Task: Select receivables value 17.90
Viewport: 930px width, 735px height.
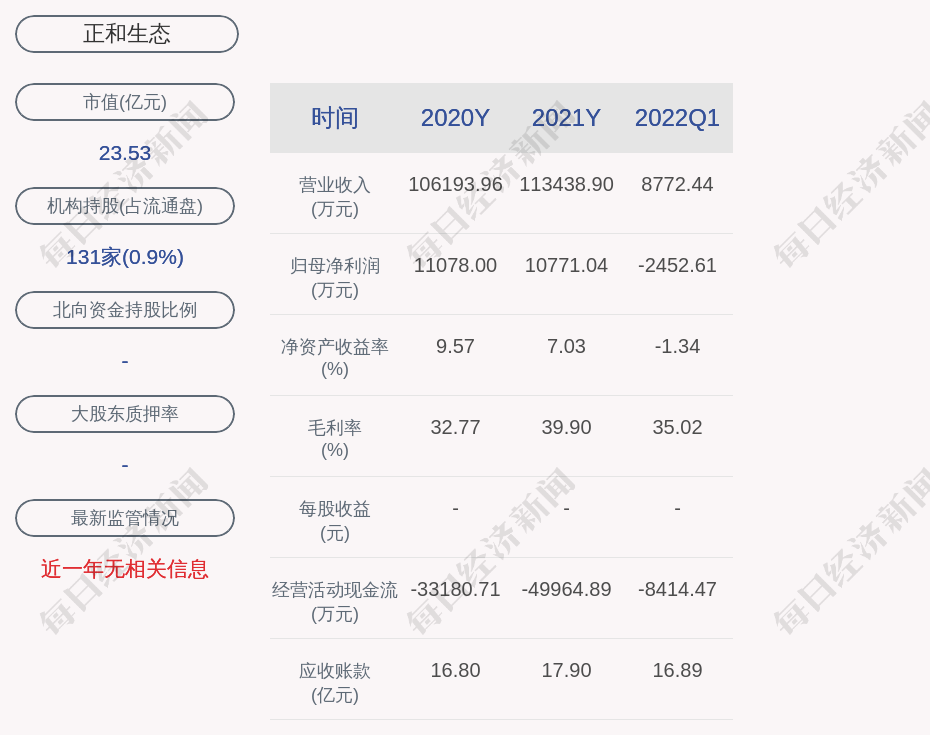Action: tap(566, 670)
